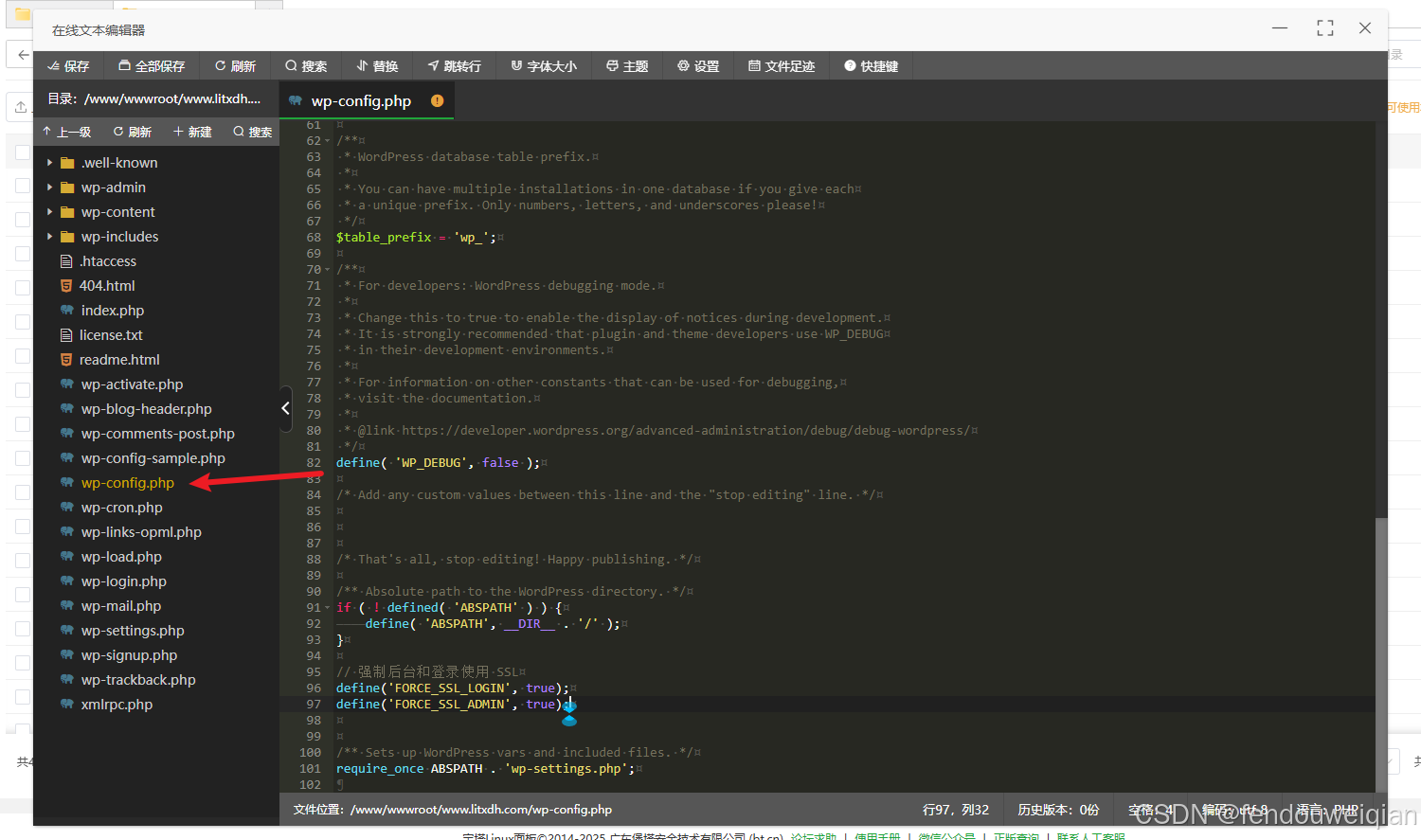Open the 替换 replace tool
The width and height of the screenshot is (1421, 840).
pos(377,66)
